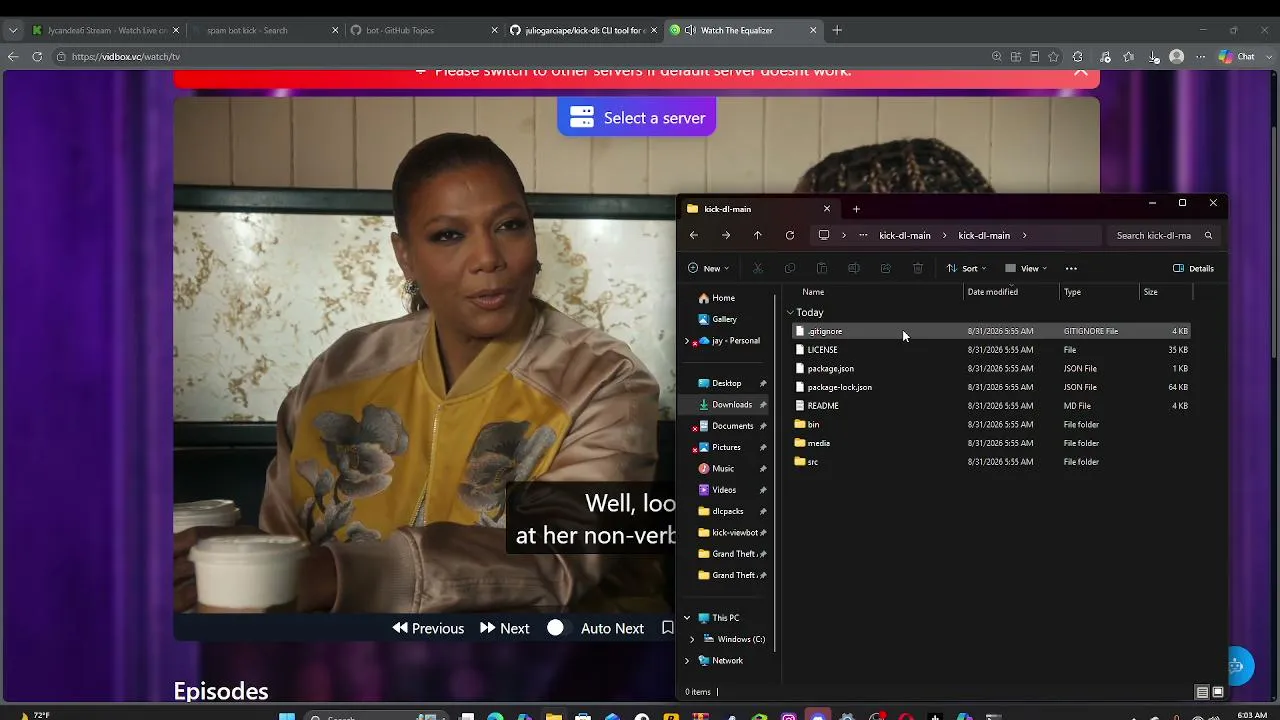Close the kick-dl-main Explorer tab
Image resolution: width=1280 pixels, height=720 pixels.
tap(827, 209)
